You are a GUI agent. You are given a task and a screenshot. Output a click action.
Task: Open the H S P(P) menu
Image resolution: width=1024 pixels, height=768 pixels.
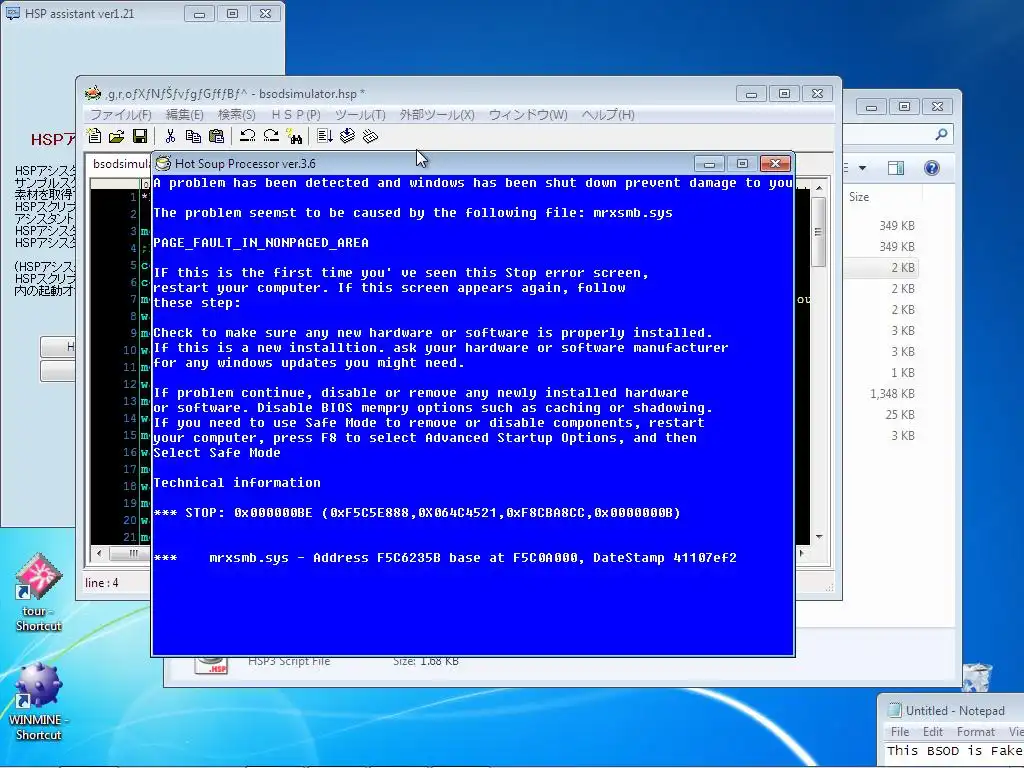tap(296, 115)
